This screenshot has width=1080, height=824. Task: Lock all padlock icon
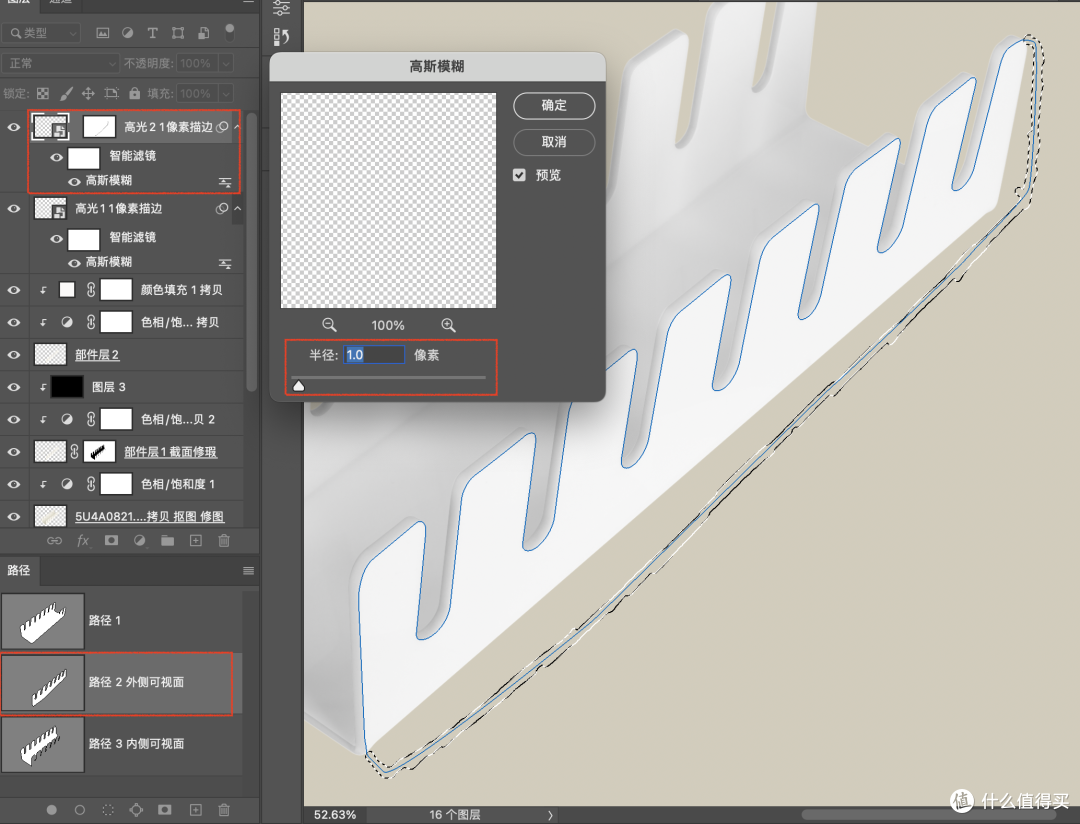tap(134, 93)
